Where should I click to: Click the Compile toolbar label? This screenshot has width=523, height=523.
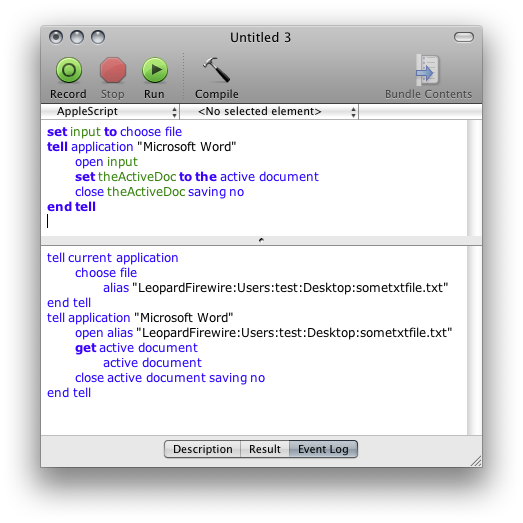[217, 94]
